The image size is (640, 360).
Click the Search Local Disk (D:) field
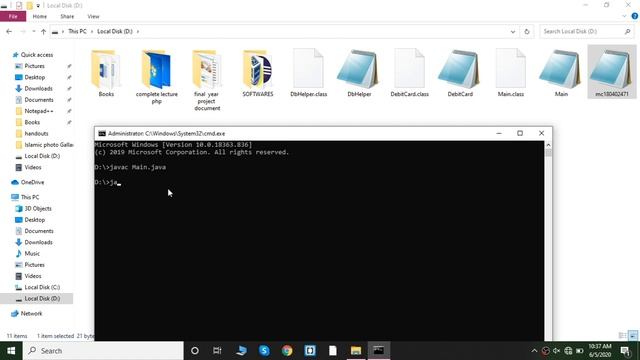[586, 31]
